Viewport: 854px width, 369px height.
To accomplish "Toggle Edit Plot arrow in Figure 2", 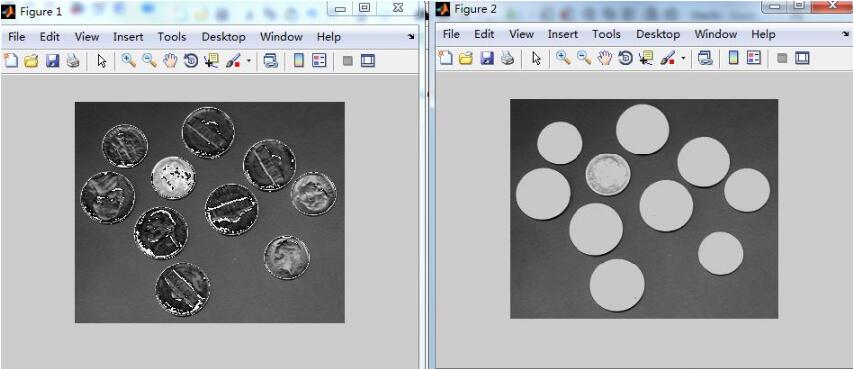I will 536,58.
